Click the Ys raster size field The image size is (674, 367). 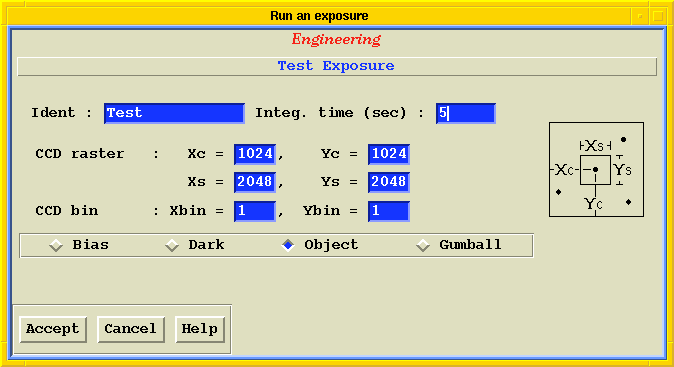click(389, 182)
